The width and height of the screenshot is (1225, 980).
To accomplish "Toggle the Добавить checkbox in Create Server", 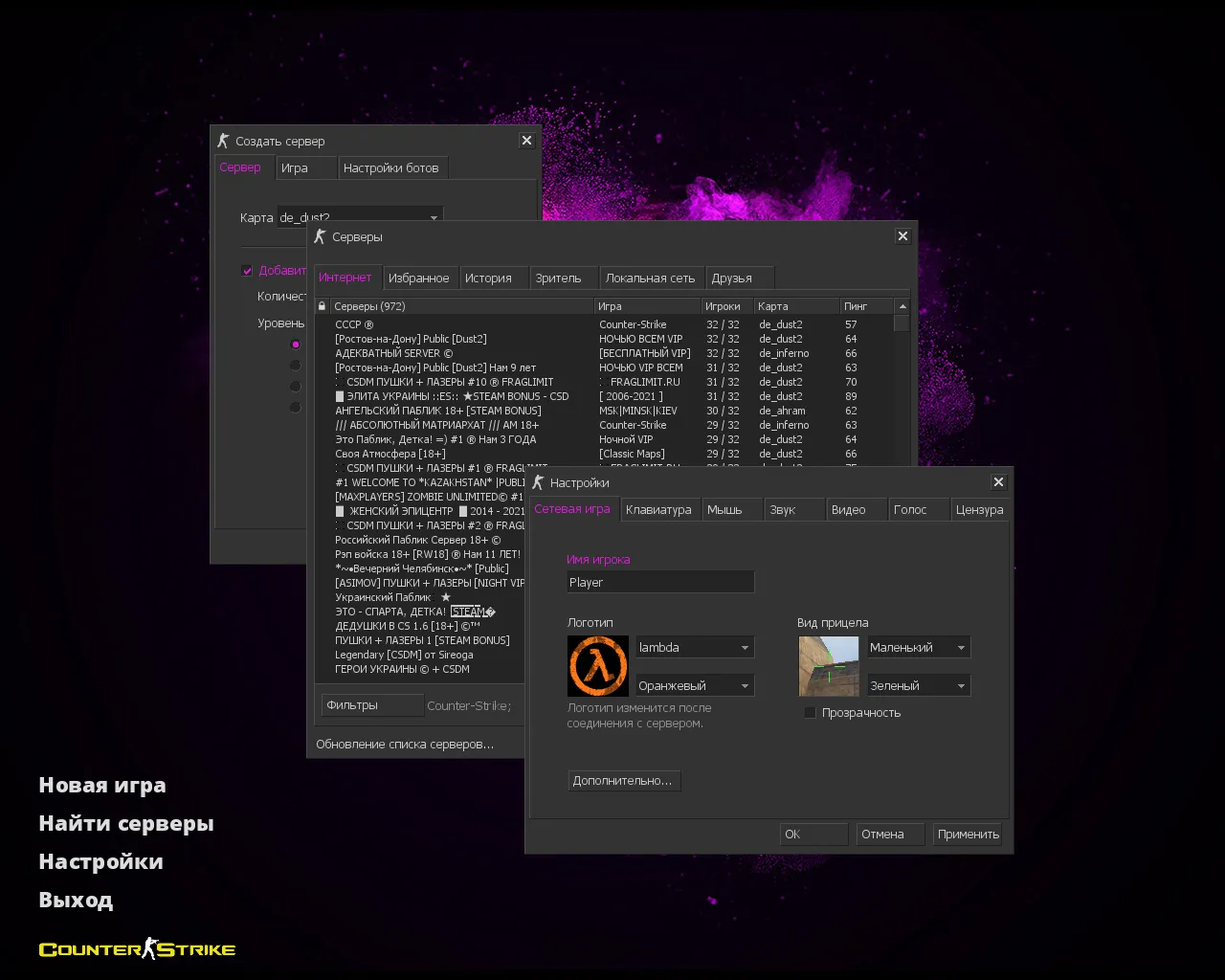I will click(247, 271).
